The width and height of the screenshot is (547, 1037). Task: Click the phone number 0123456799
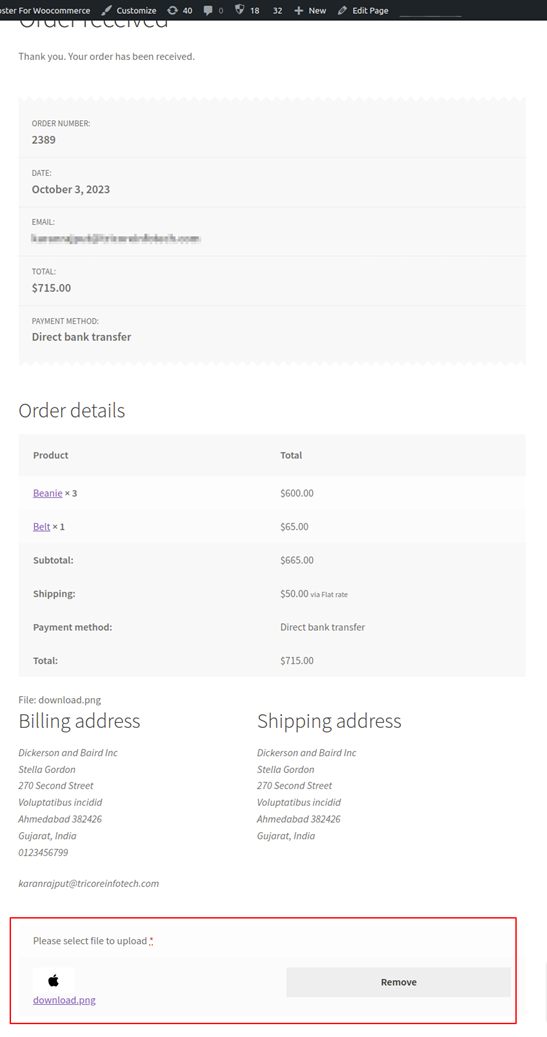point(43,852)
